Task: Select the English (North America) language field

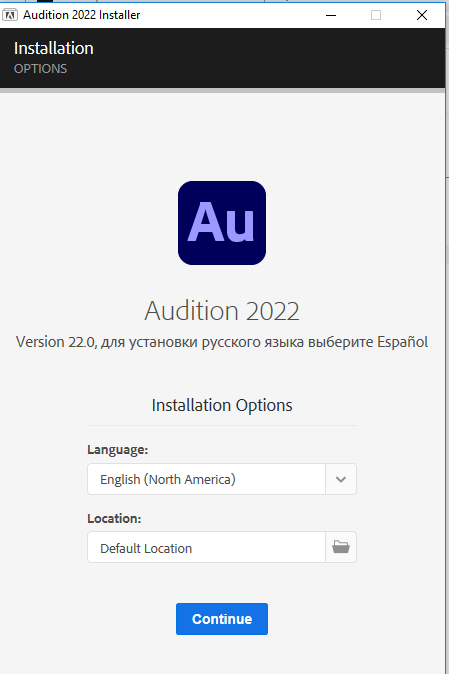Action: point(206,479)
